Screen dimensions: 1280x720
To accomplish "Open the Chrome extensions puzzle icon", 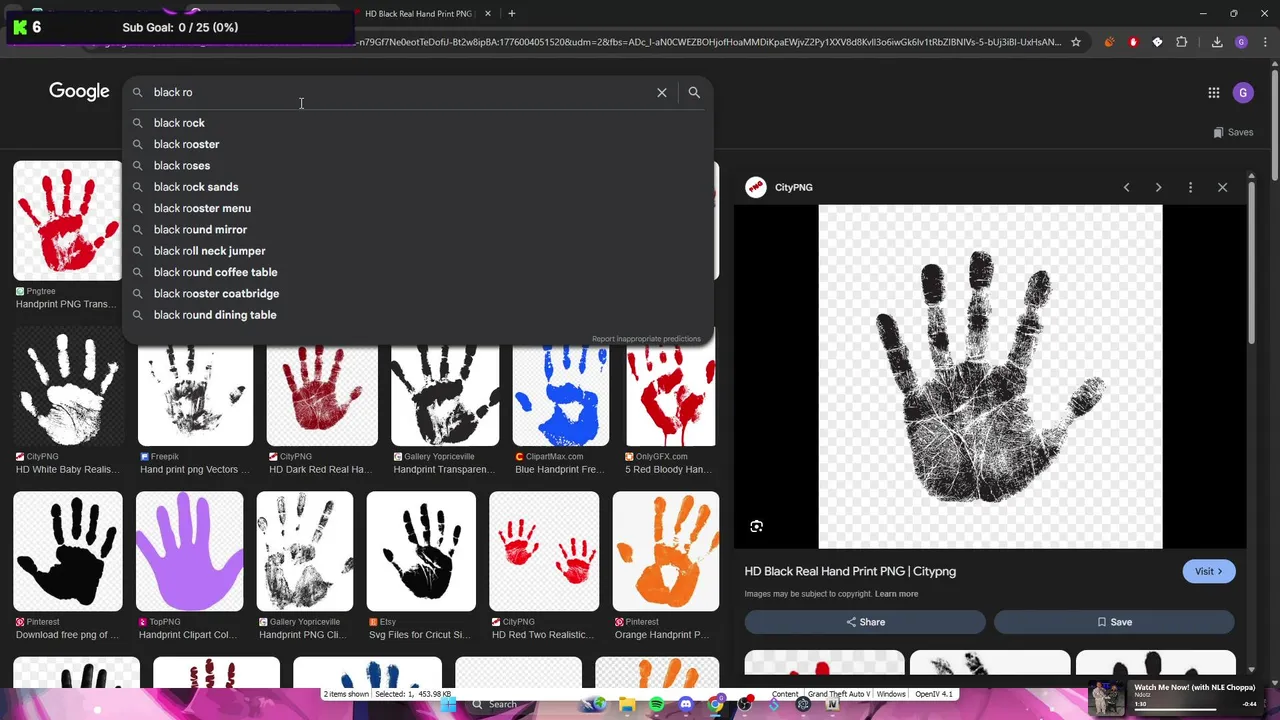I will click(1182, 42).
